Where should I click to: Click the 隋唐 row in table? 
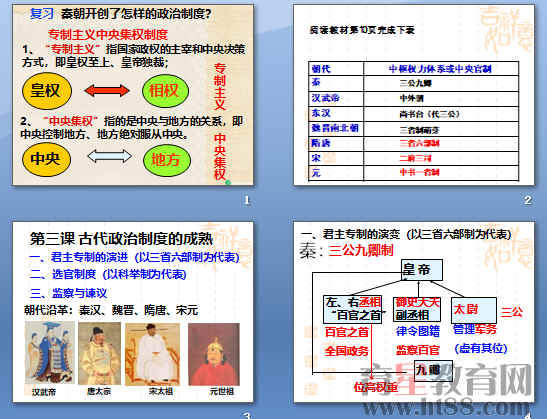(x=413, y=143)
